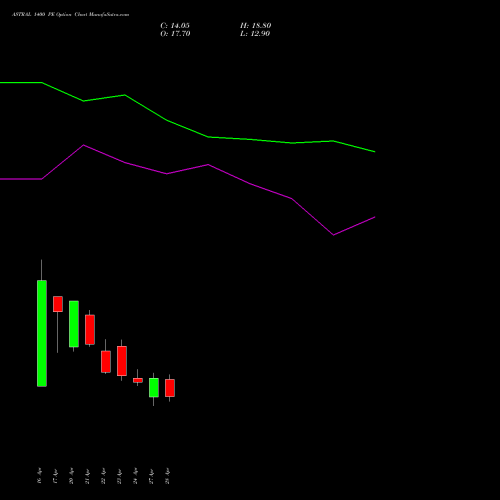Click the 22 Apr date label
The width and height of the screenshot is (500, 500).
pyautogui.click(x=103, y=476)
